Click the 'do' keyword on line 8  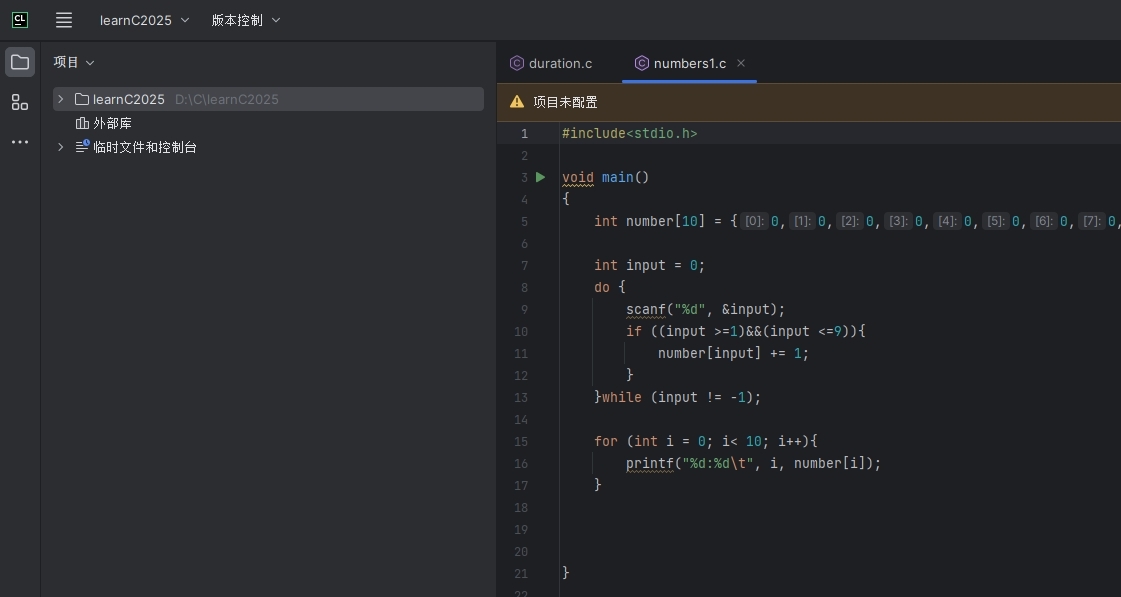click(601, 287)
